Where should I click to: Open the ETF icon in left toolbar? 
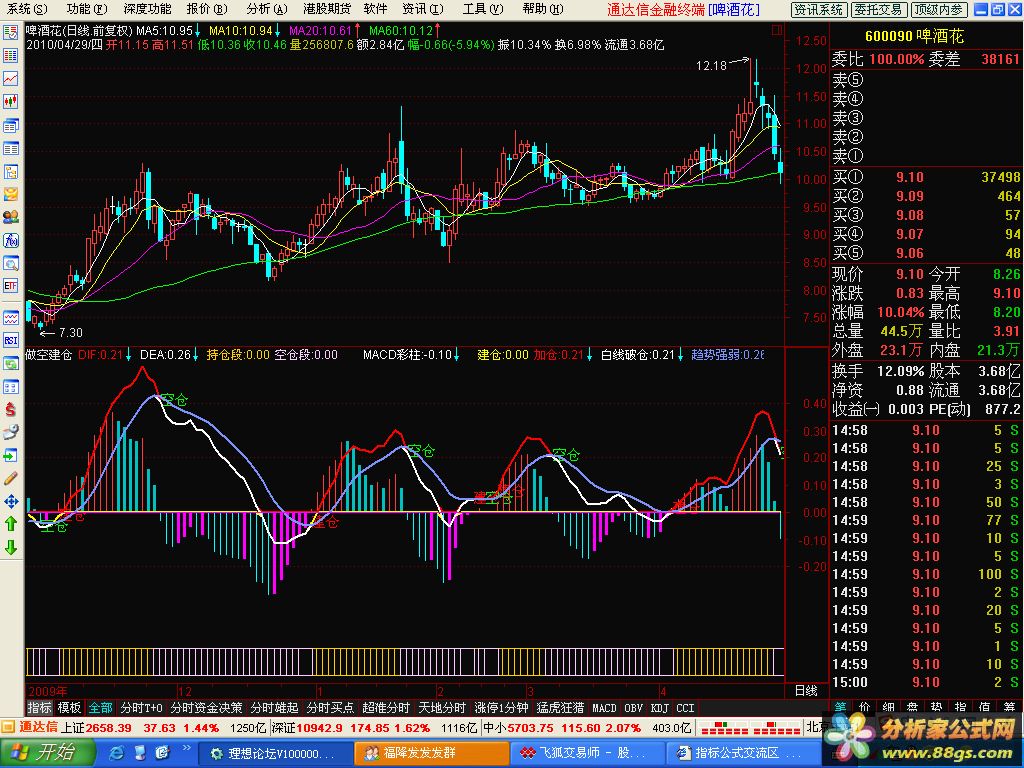(10, 286)
